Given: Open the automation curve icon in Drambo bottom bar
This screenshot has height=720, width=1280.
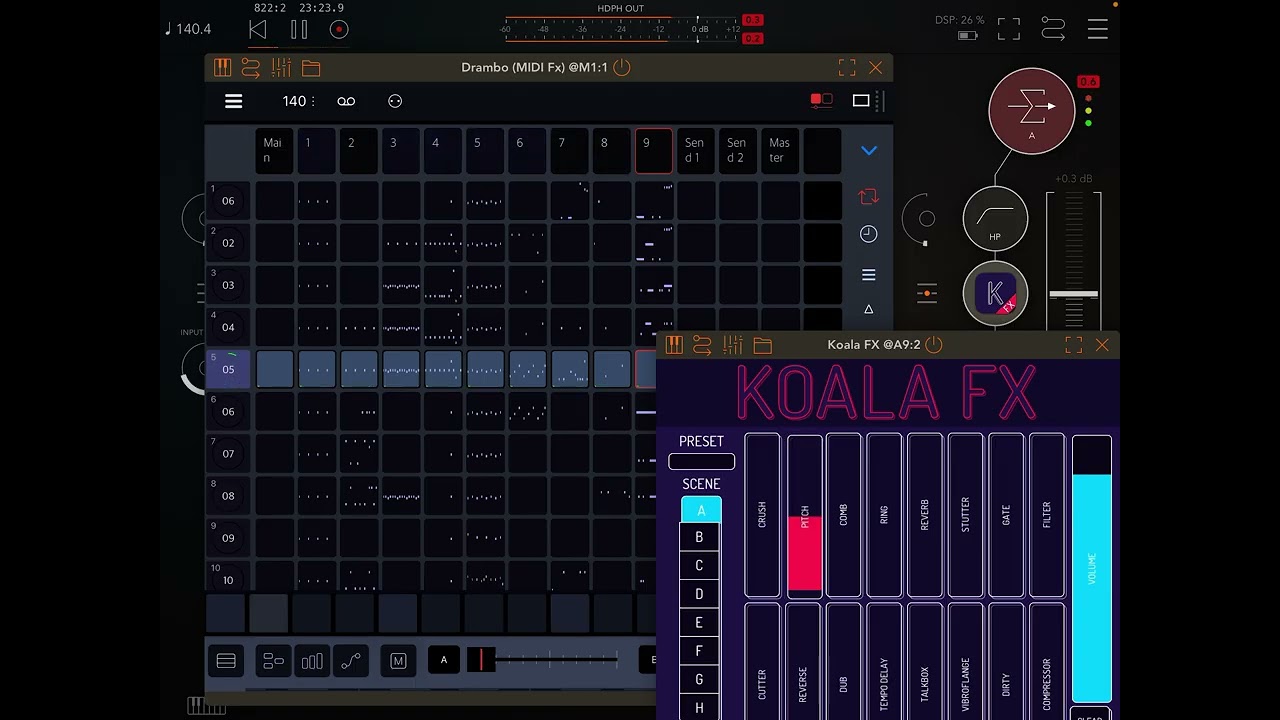Looking at the screenshot, I should coord(351,661).
